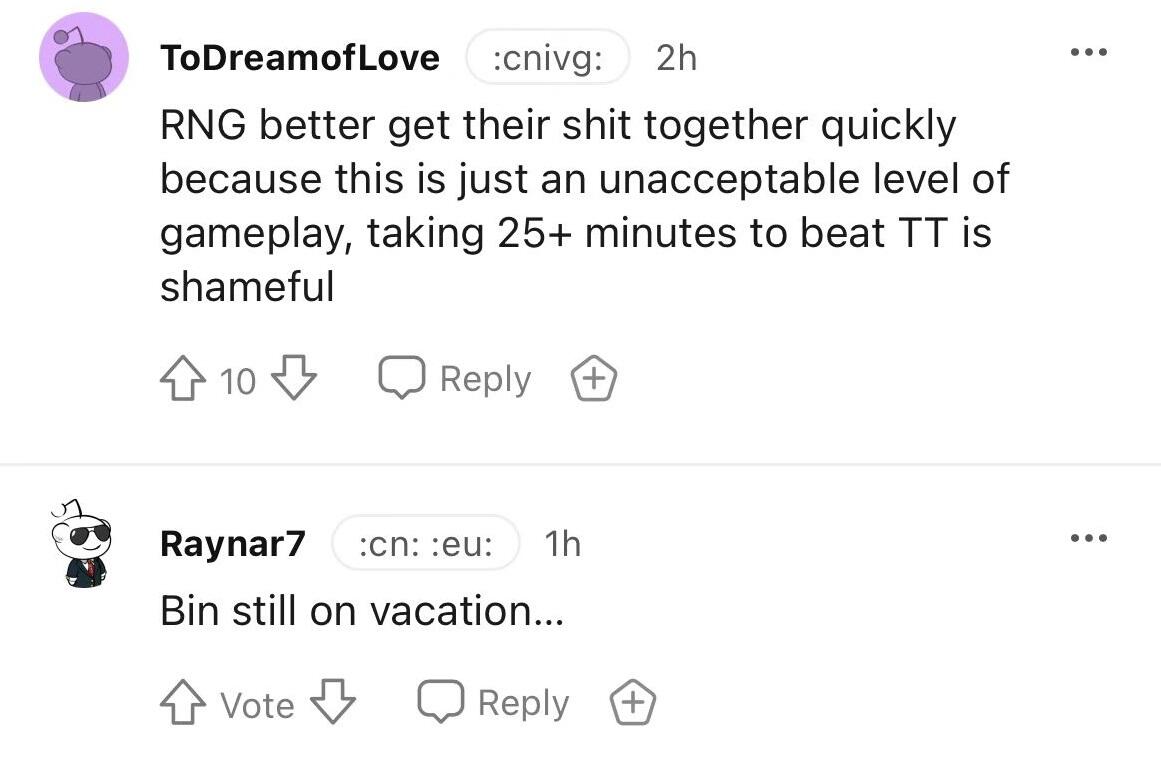
Task: Reply to the 'Bin still on vacation' comment
Action: click(494, 704)
